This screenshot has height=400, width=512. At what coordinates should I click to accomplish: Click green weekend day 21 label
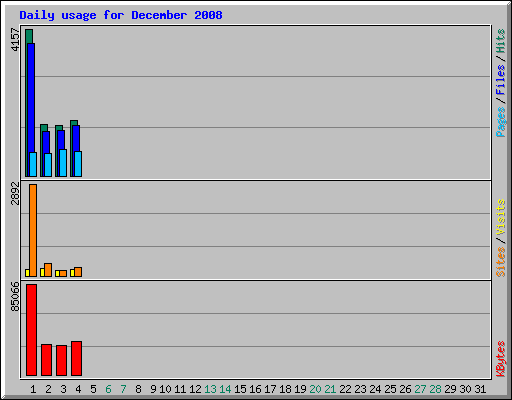330,389
